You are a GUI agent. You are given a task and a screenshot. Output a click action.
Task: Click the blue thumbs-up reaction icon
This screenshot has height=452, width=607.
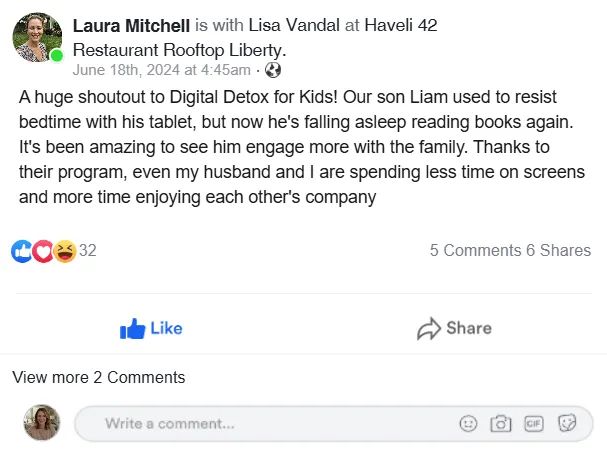(22, 251)
